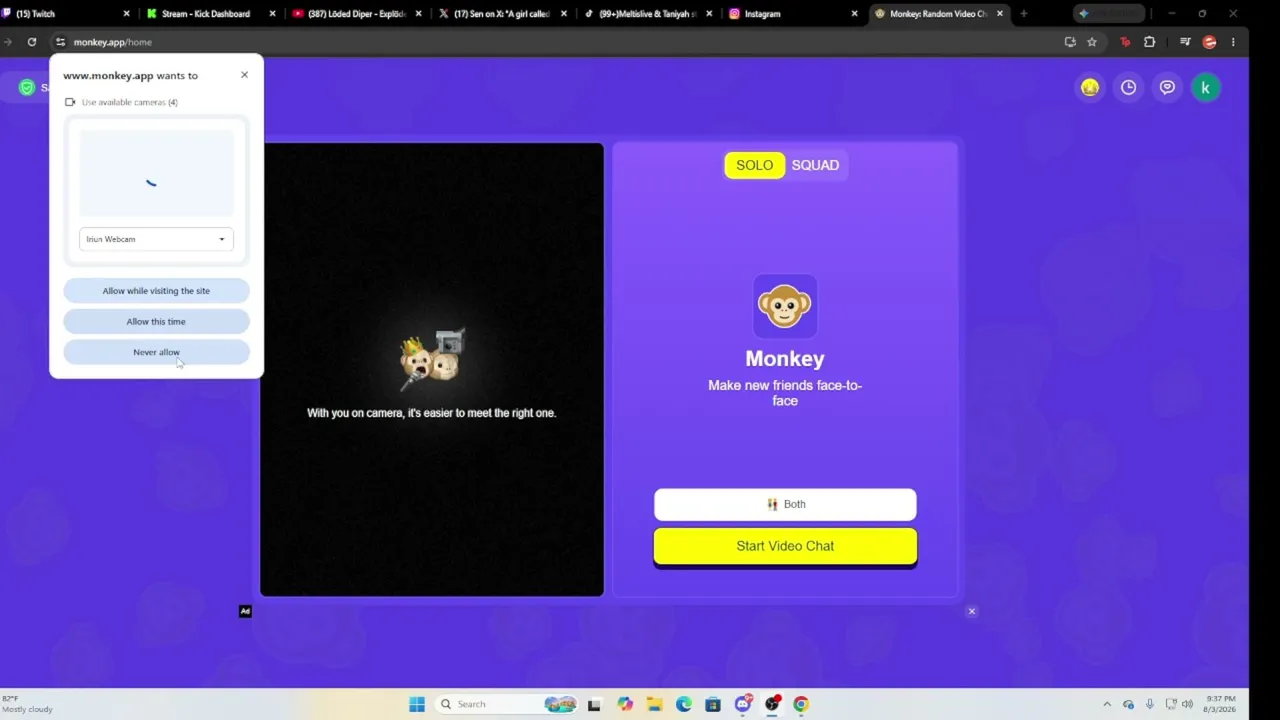Select the SOLO mode toggle
Viewport: 1280px width, 720px height.
(x=755, y=165)
